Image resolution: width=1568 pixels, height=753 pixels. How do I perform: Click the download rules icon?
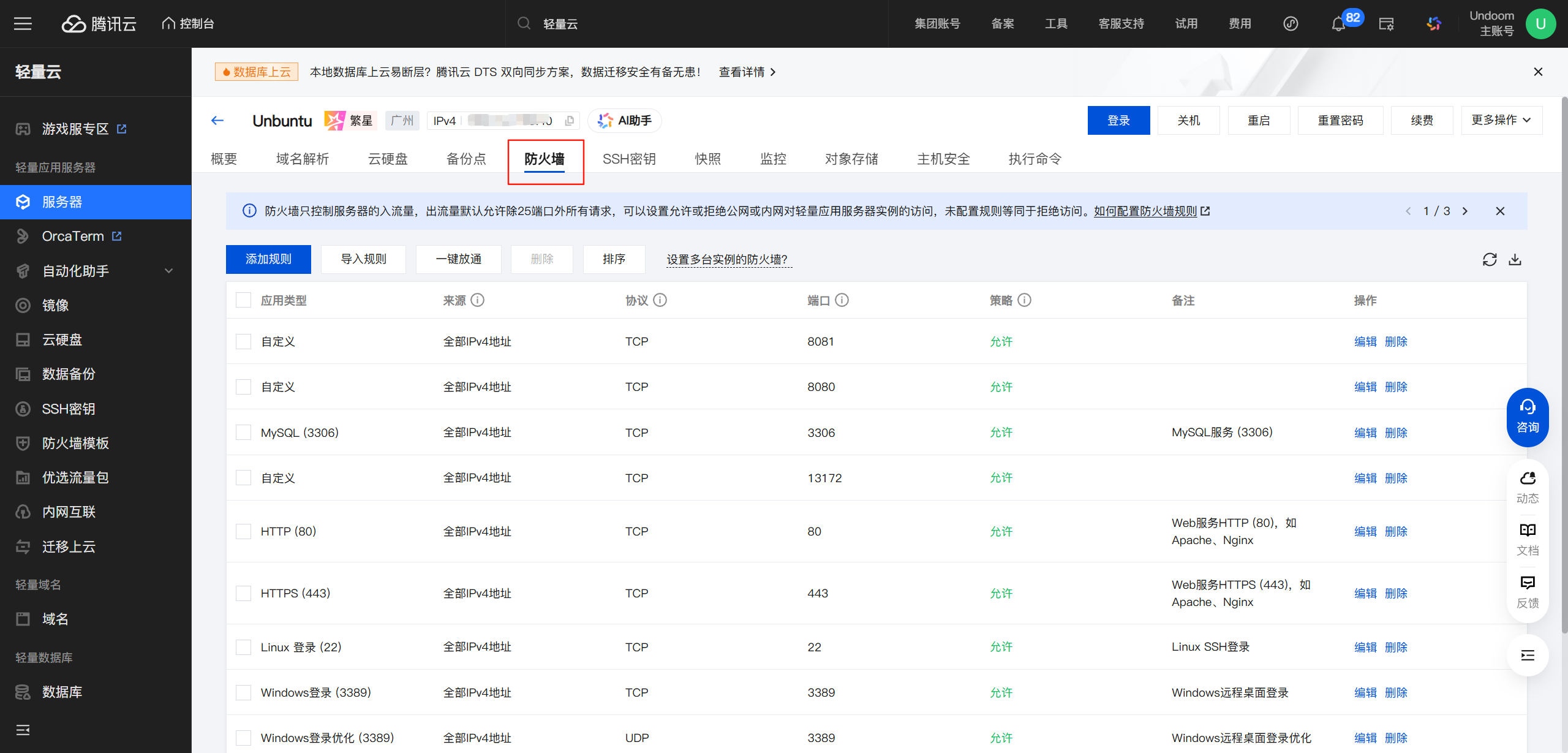(1515, 260)
